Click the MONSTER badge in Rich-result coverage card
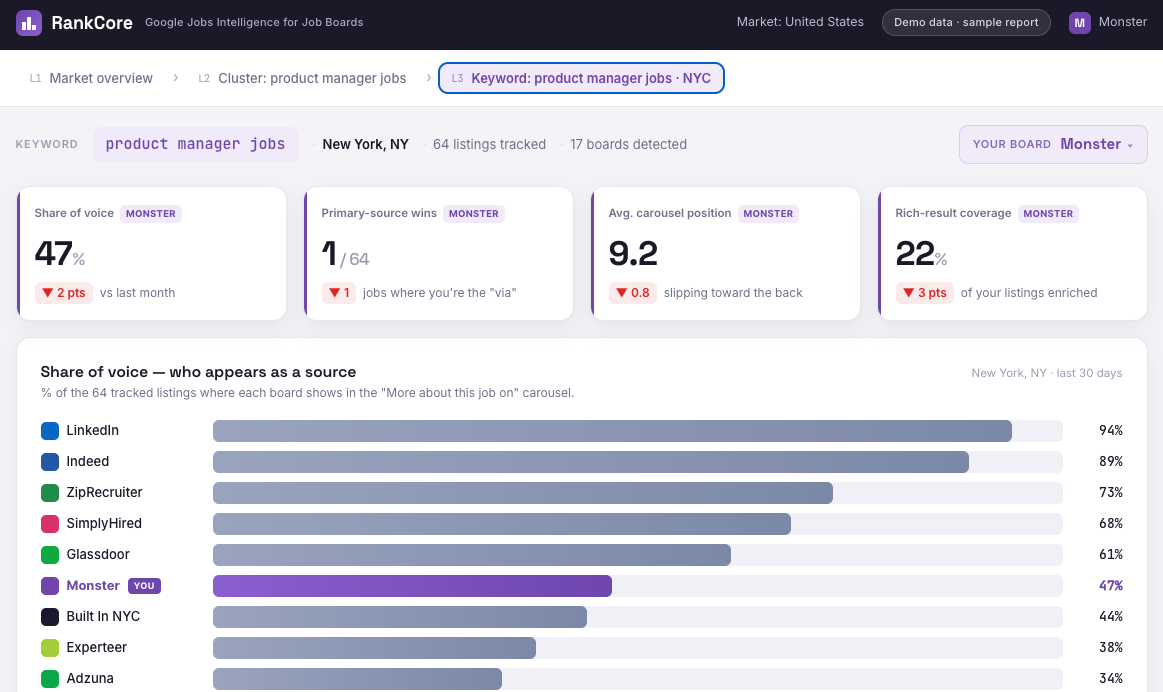This screenshot has width=1163, height=692. (1048, 214)
